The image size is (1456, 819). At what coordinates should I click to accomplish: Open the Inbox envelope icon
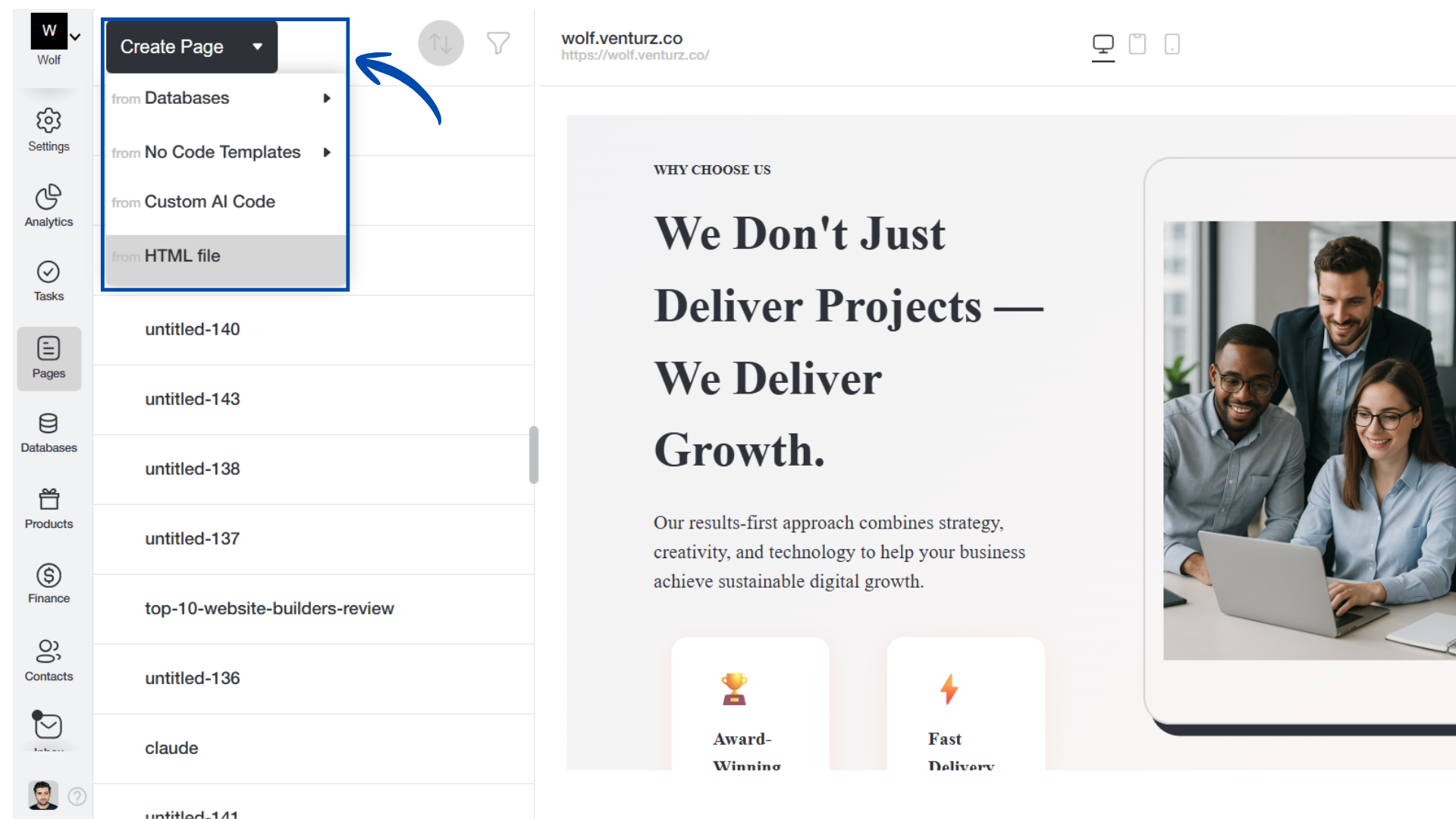pos(49,726)
